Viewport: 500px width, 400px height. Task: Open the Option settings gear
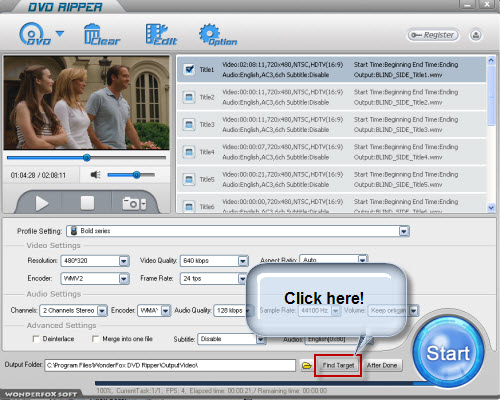click(x=218, y=35)
